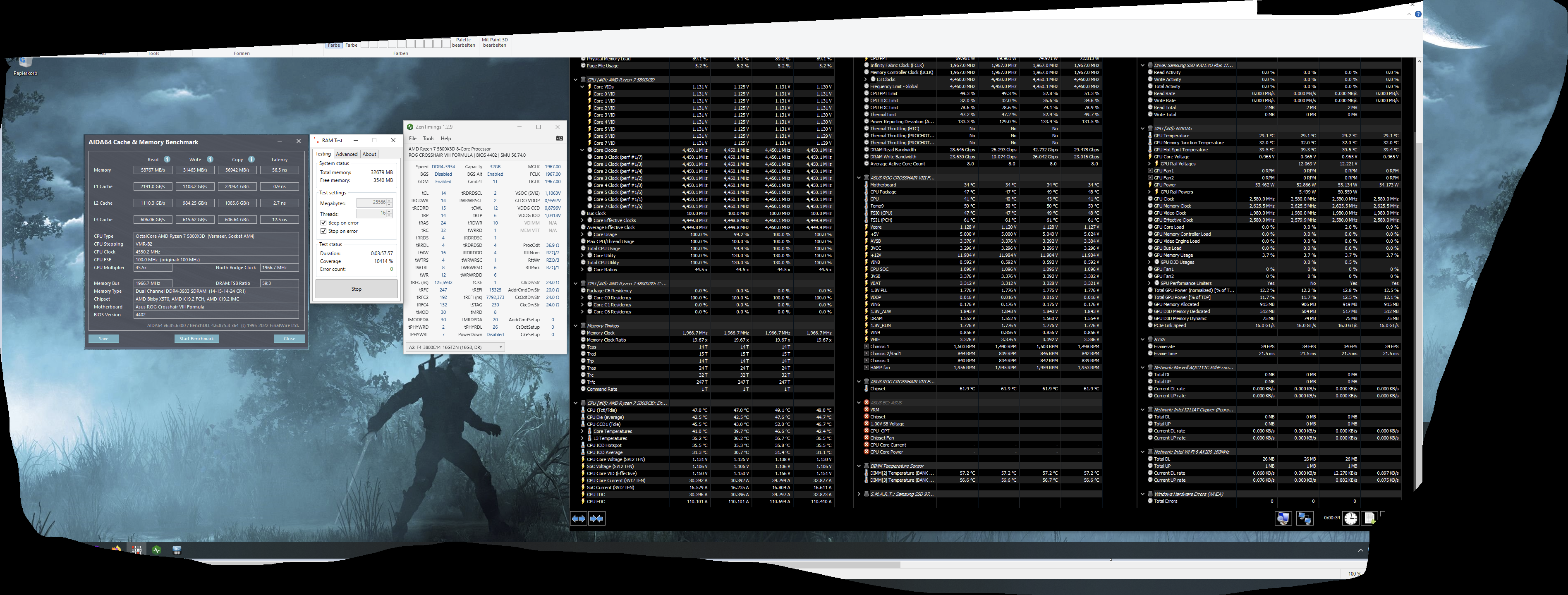The height and width of the screenshot is (595, 1568).
Task: Click first empty color swatch in Farben
Action: [365, 44]
